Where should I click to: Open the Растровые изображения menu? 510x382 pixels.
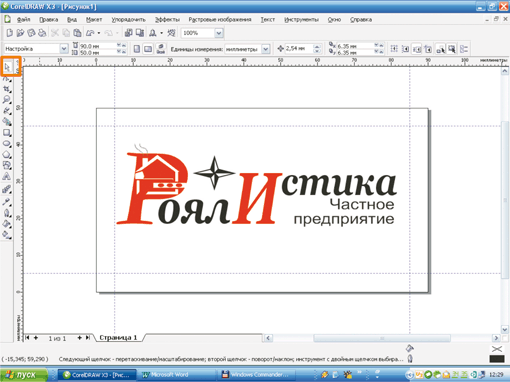pos(220,20)
